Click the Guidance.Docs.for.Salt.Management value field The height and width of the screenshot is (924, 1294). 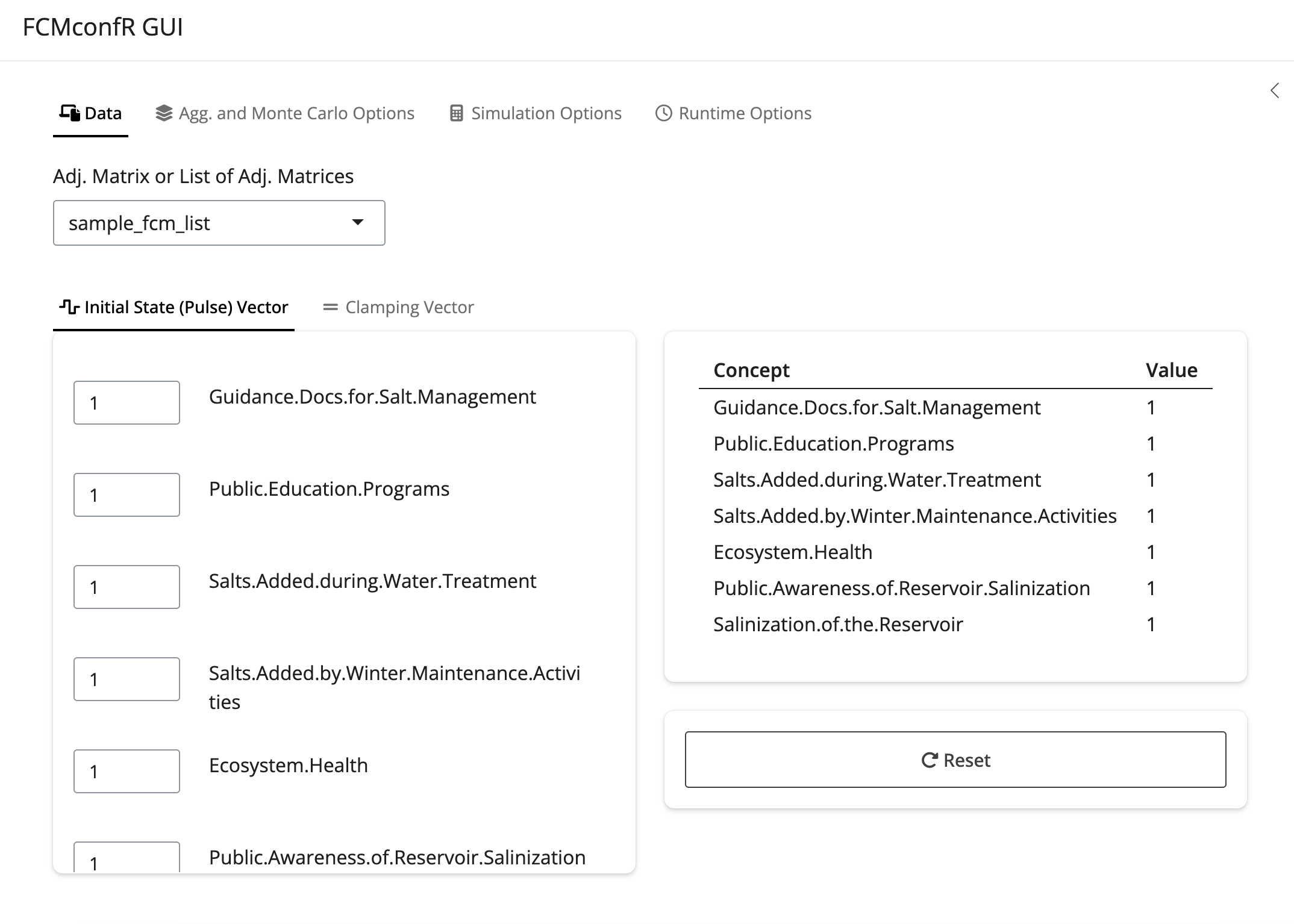tap(127, 402)
